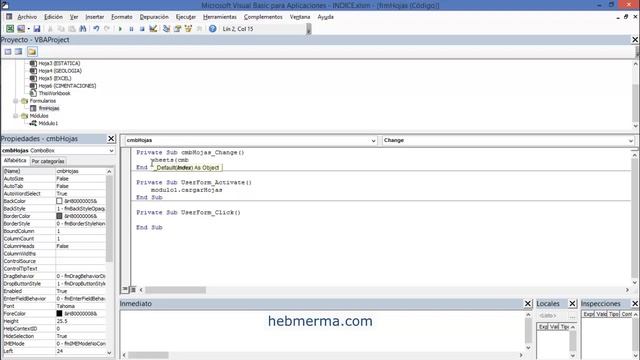Open the cmbHojas object dropdown in code window
This screenshot has width=640, height=360.
pos(373,140)
